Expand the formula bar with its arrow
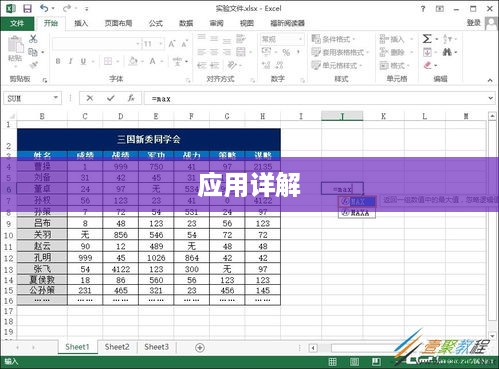 [491, 98]
